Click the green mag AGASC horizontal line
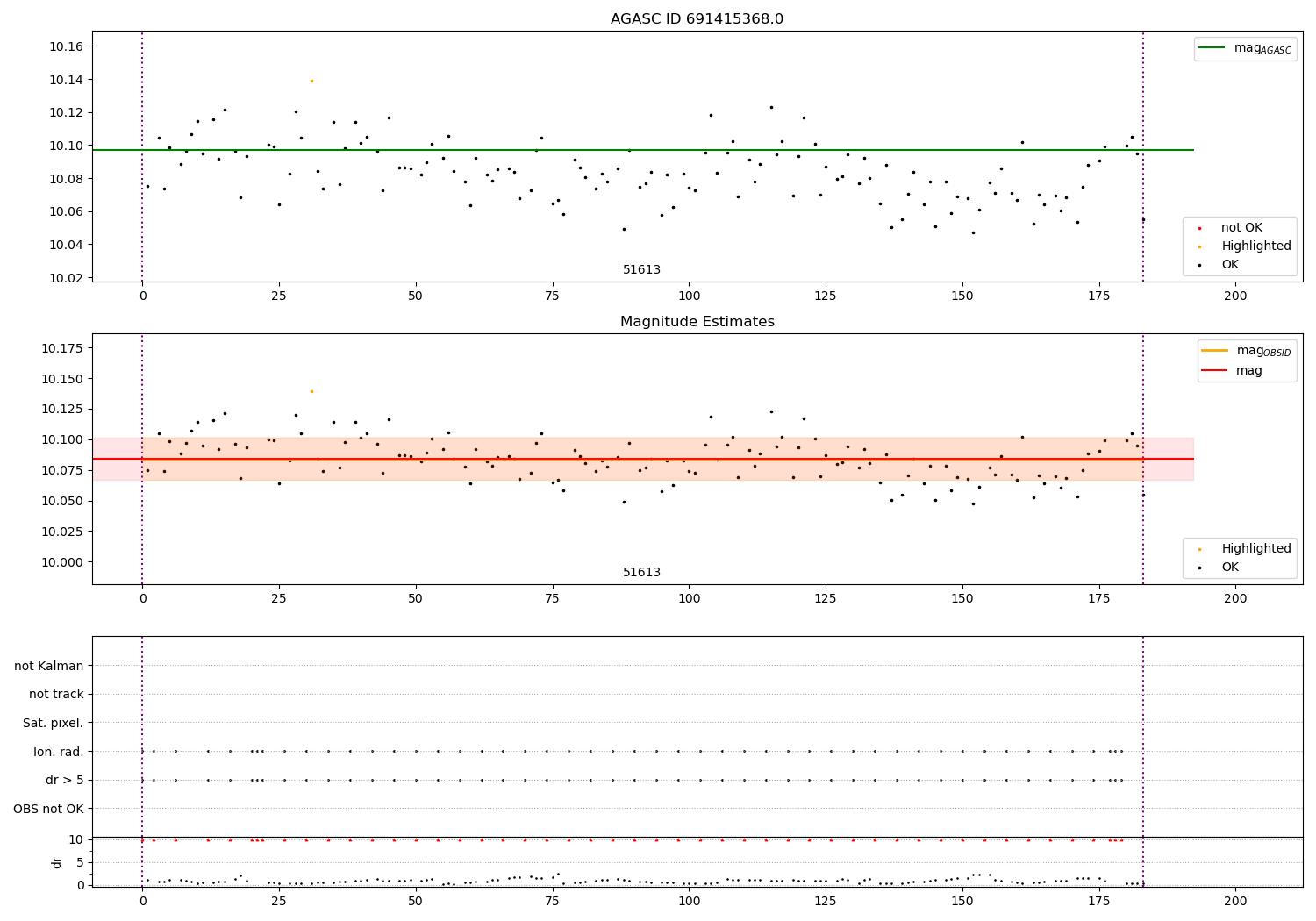Screen dimensions: 1316x921 pos(642,150)
